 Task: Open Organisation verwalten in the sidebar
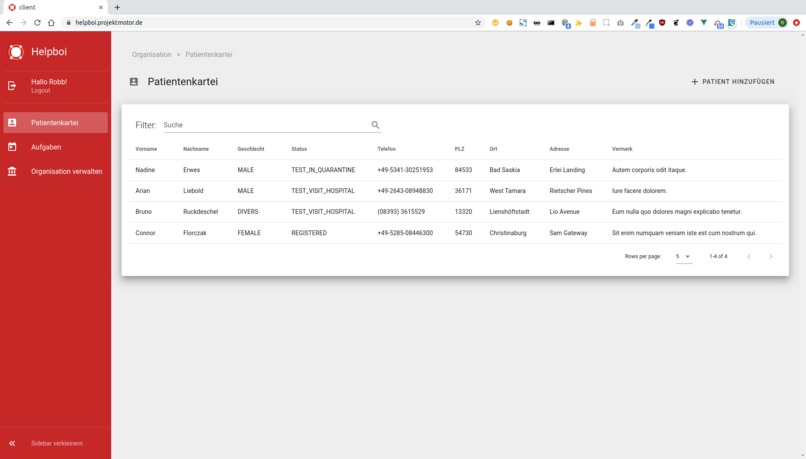pos(56,172)
